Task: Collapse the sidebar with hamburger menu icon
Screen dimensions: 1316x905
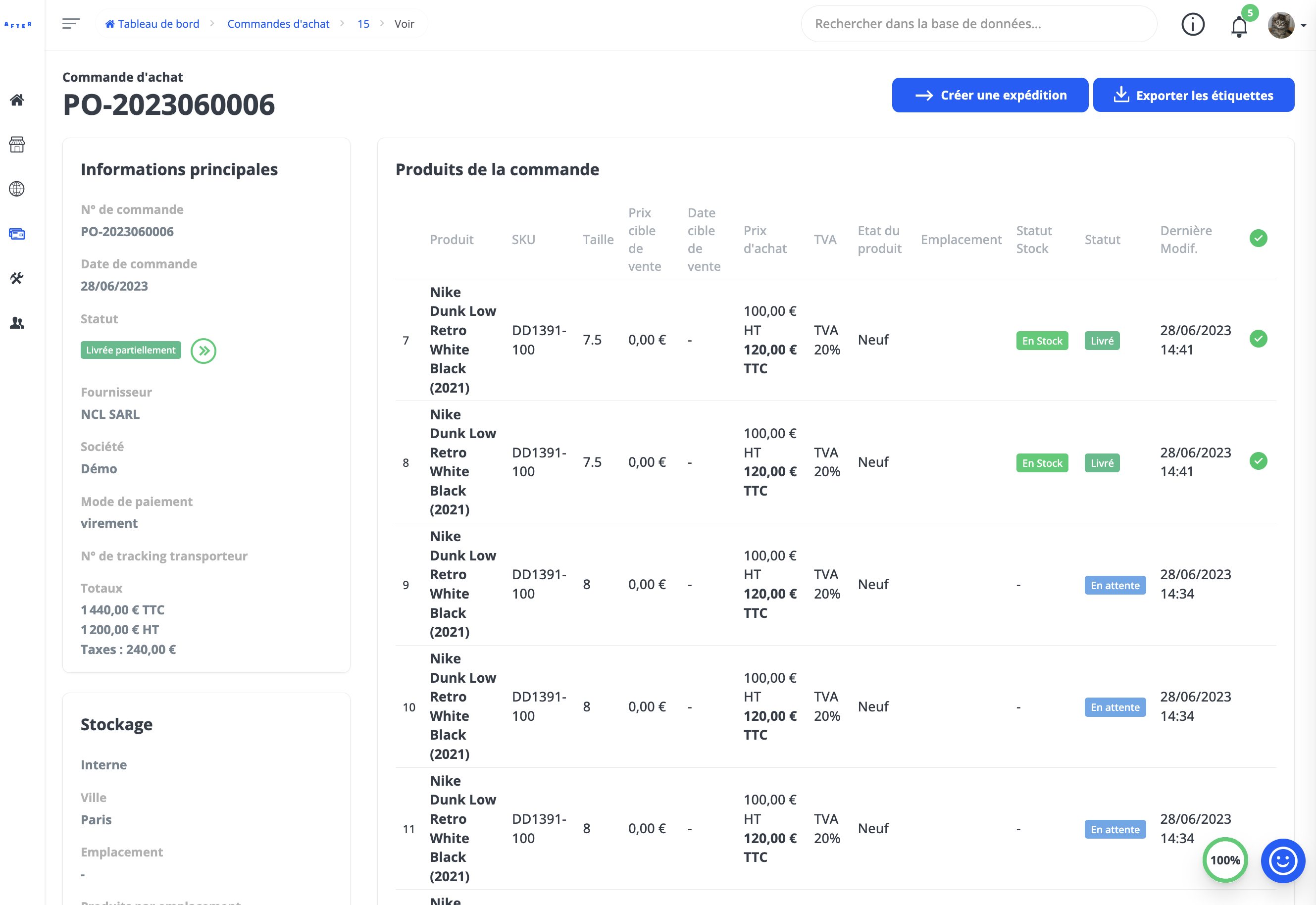Action: (x=71, y=24)
